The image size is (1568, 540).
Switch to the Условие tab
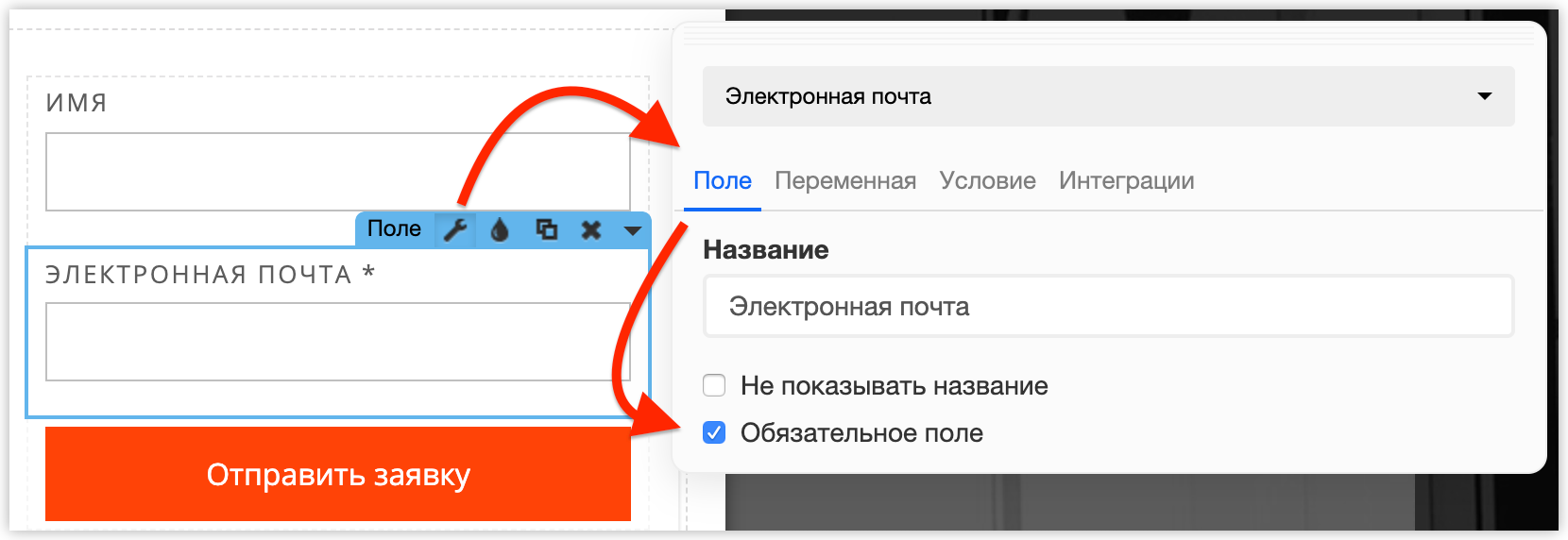click(987, 180)
